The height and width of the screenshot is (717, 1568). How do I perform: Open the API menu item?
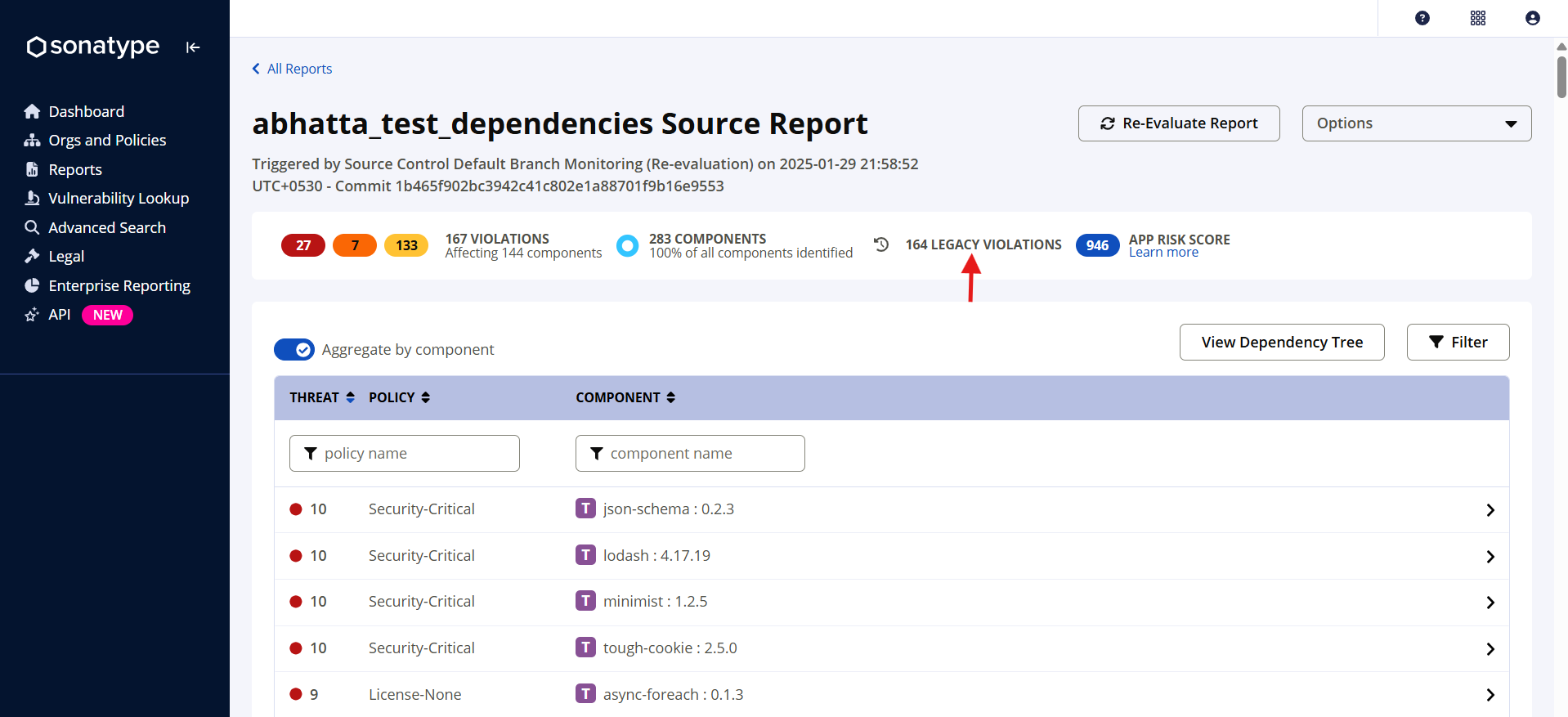coord(60,315)
